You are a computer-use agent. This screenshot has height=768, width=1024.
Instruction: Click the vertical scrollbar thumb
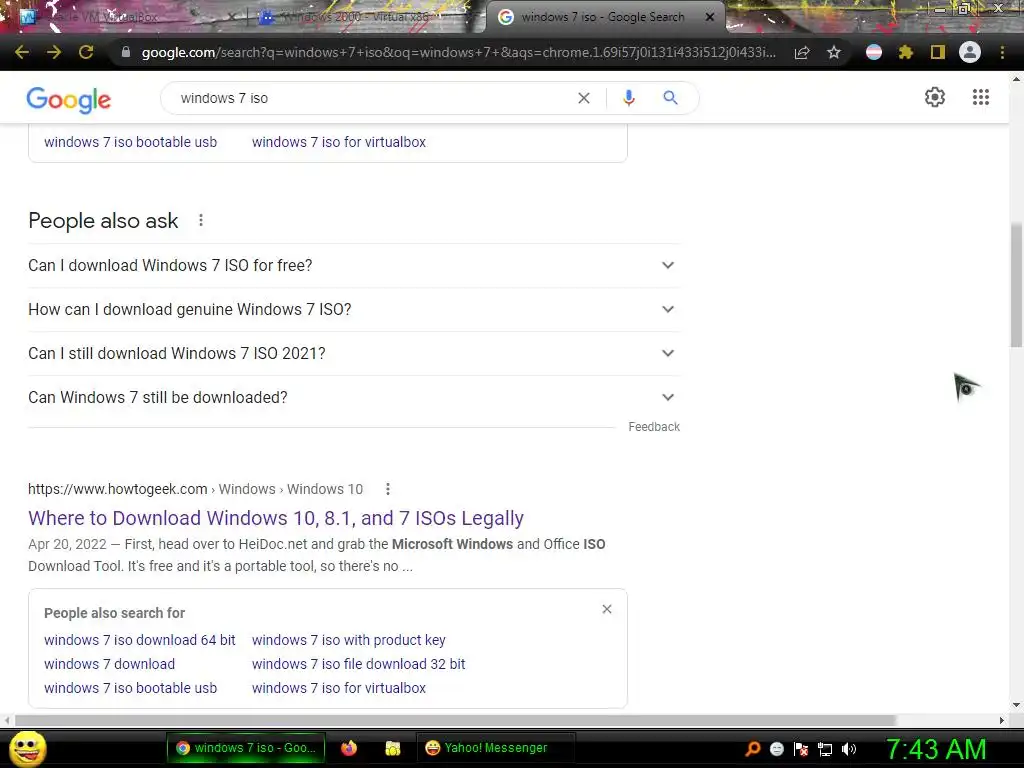(x=1016, y=285)
